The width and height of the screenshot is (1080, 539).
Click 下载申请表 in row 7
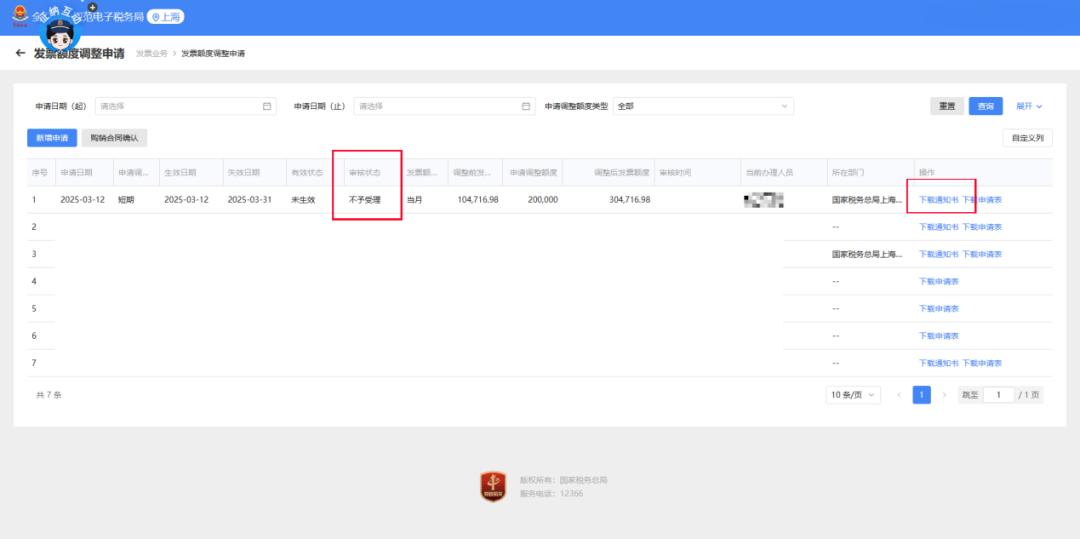click(x=982, y=363)
